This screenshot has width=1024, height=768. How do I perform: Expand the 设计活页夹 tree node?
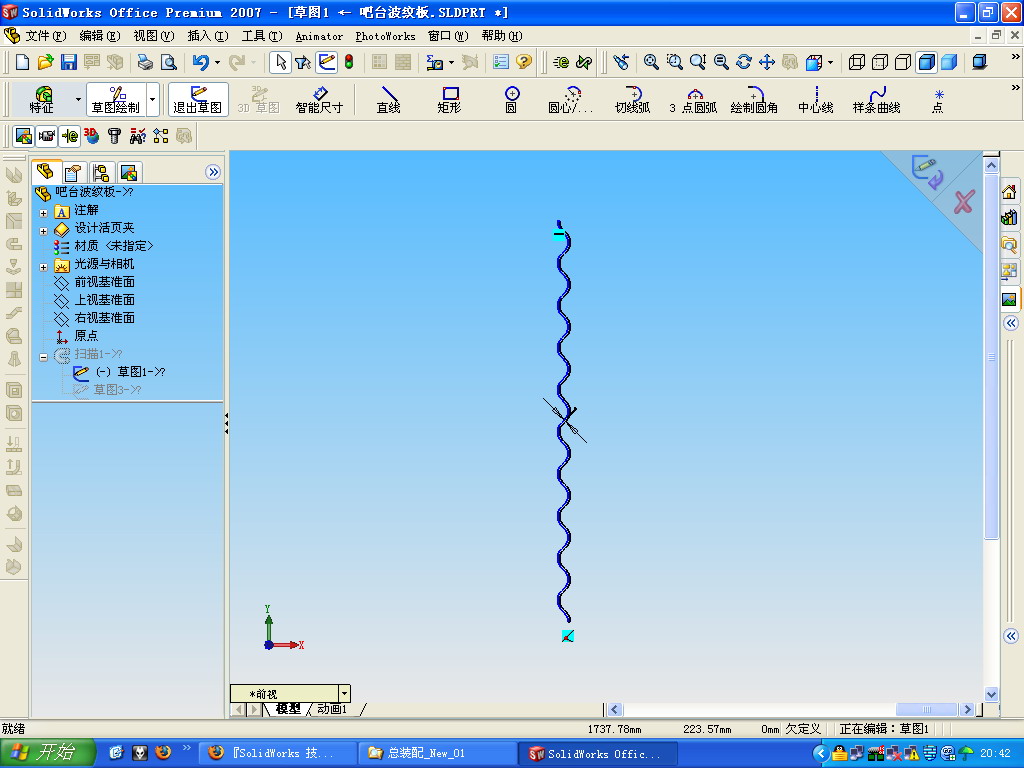click(43, 231)
